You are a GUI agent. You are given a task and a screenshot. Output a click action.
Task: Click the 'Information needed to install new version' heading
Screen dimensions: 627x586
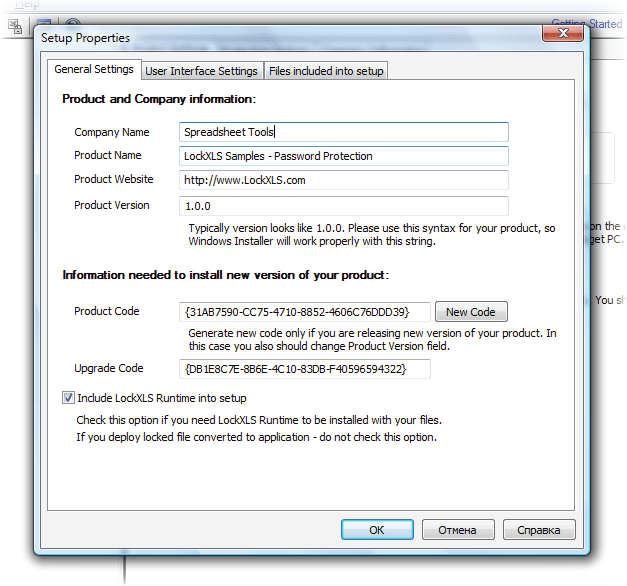pyautogui.click(x=226, y=275)
